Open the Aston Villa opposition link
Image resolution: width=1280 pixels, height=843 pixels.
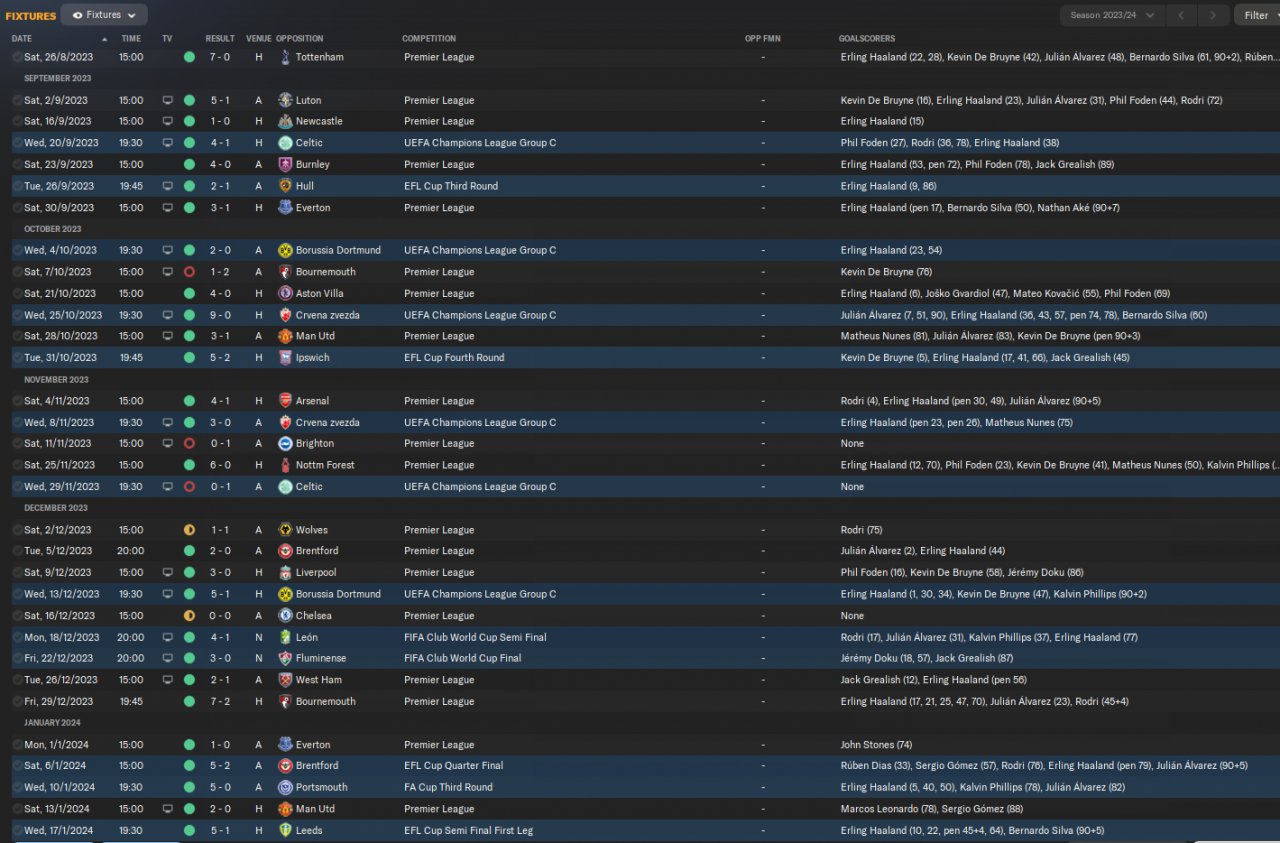pos(321,293)
